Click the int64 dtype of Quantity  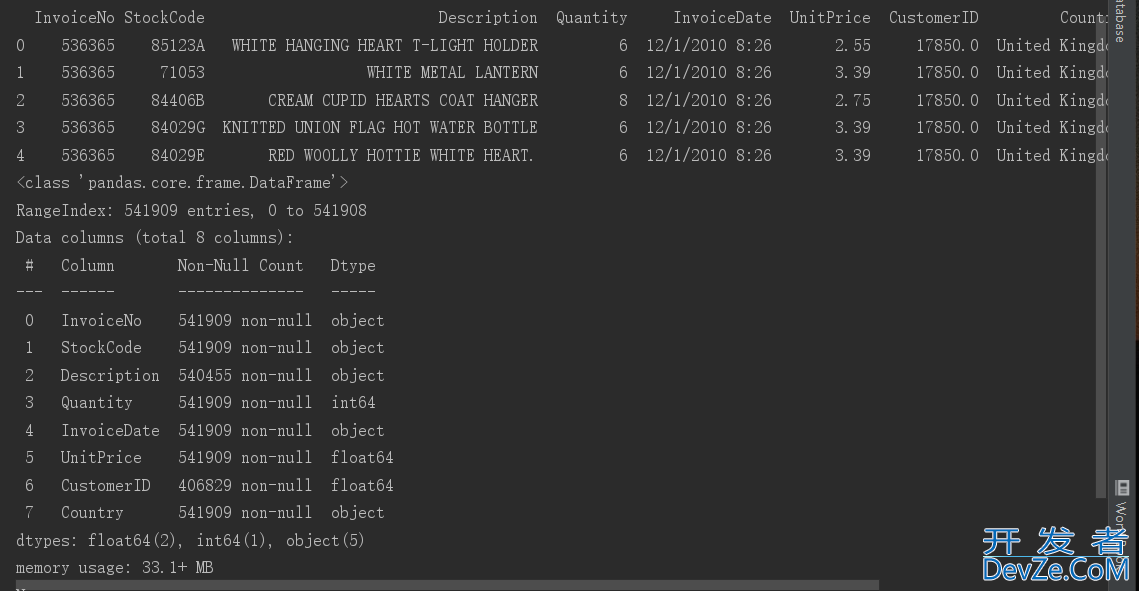pyautogui.click(x=353, y=403)
